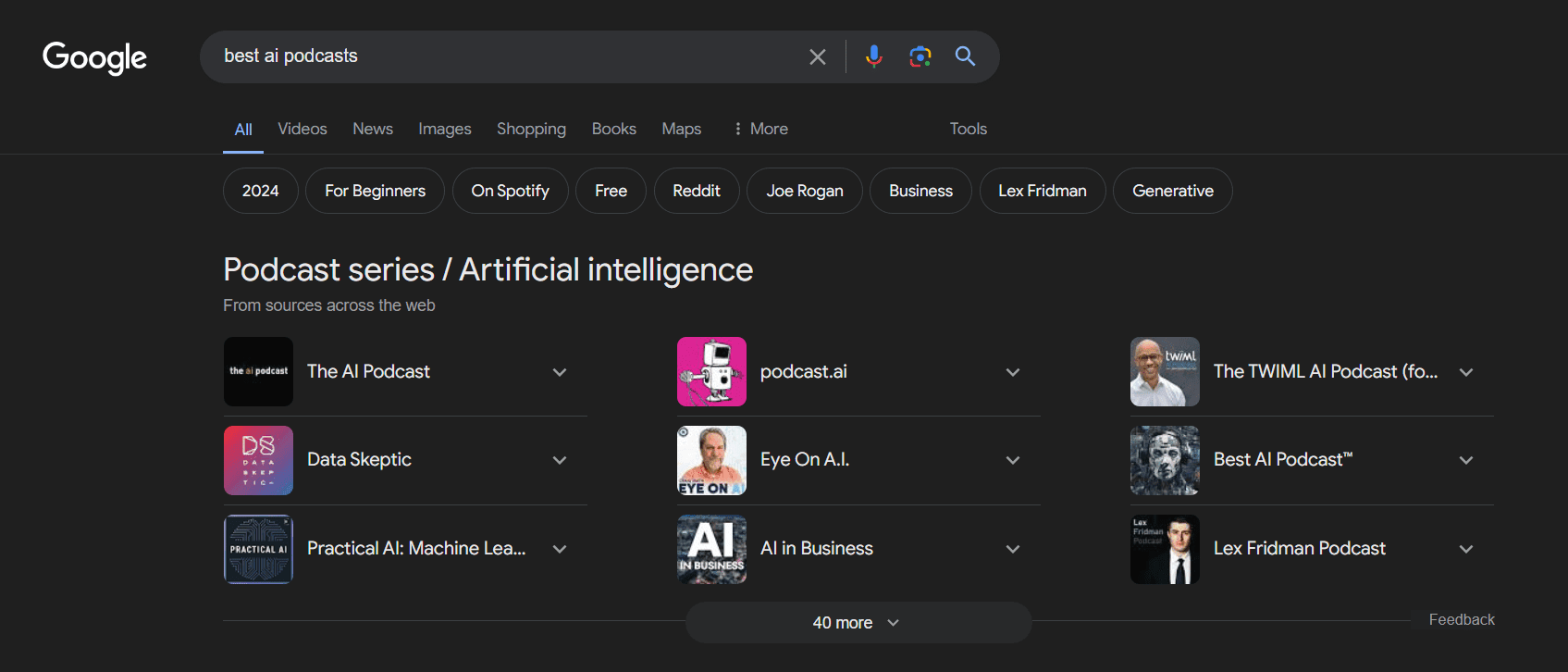Open the Shopping tab
1568x672 pixels.
pyautogui.click(x=531, y=129)
